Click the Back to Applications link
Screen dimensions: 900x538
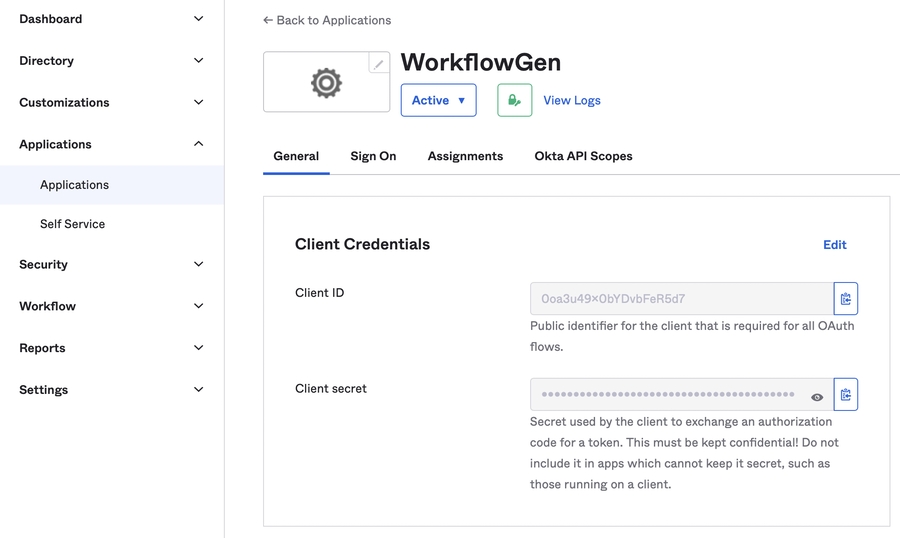pos(327,20)
